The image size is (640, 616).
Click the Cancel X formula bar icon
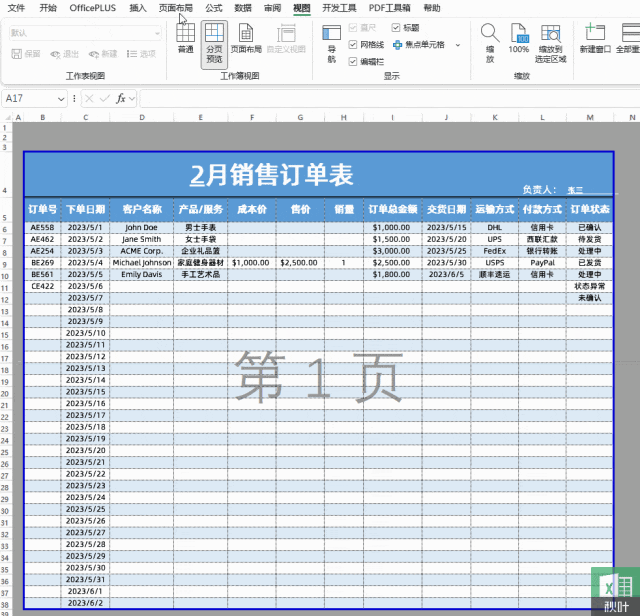pos(90,98)
